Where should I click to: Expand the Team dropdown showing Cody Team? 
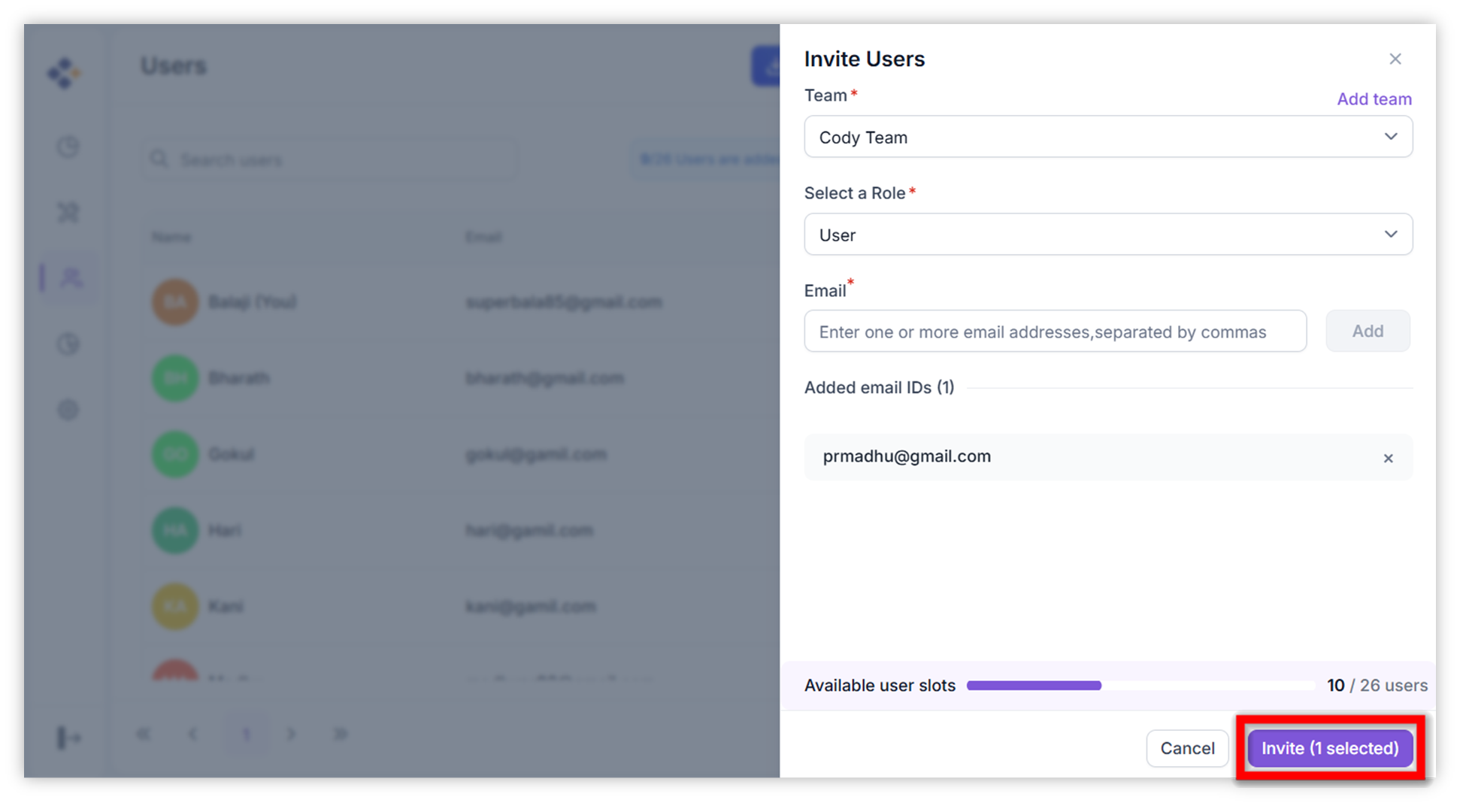coord(1107,137)
